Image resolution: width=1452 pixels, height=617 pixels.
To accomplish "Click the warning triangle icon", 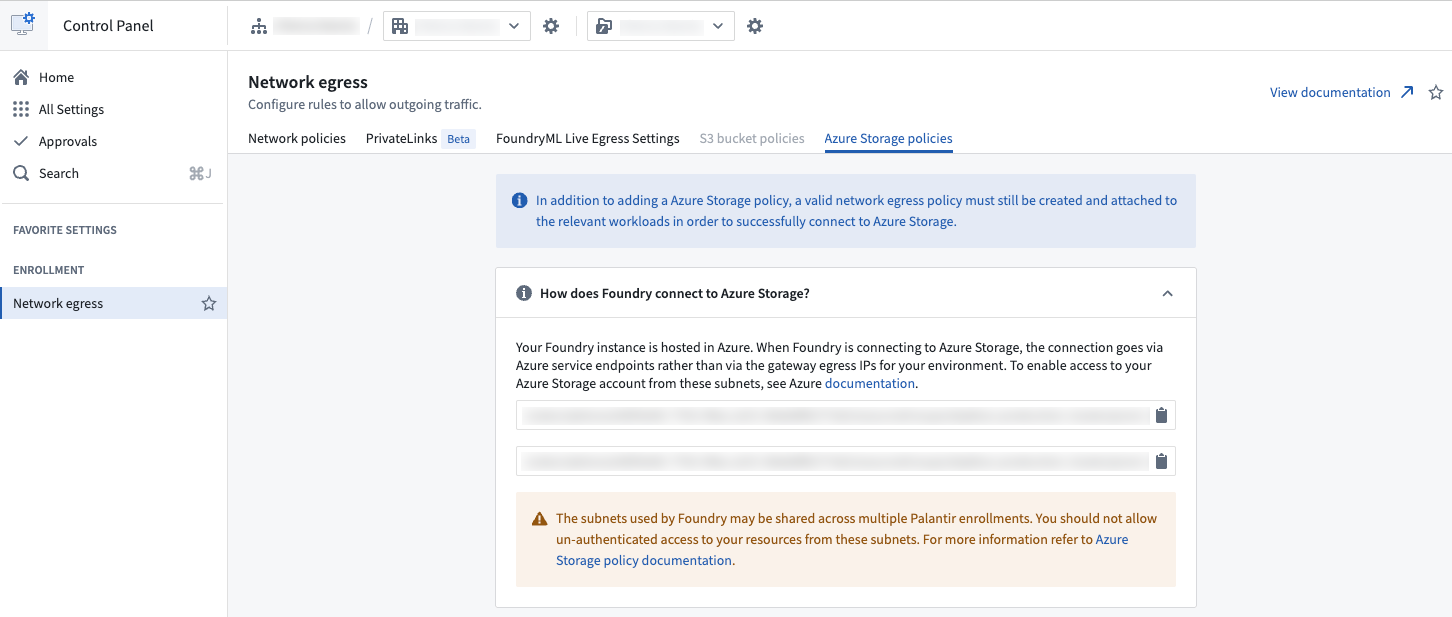I will pos(540,519).
